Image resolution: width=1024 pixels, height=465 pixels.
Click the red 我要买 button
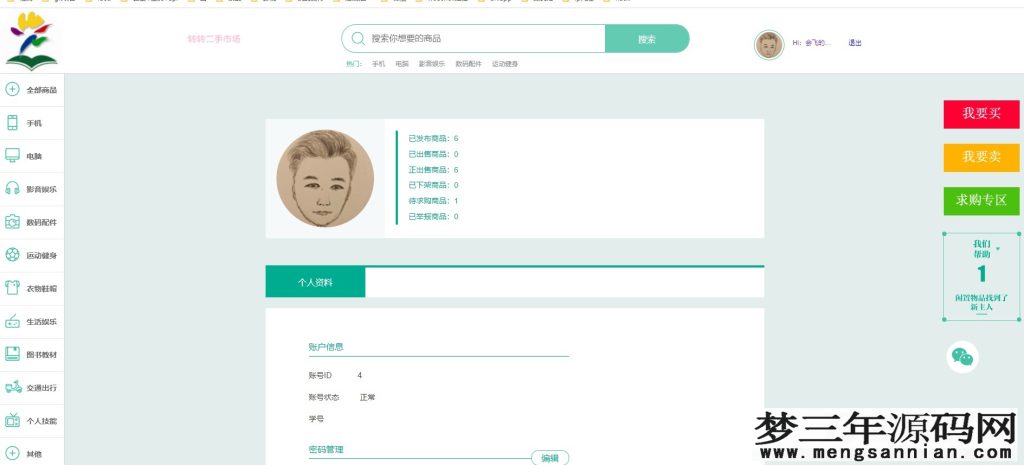point(981,114)
